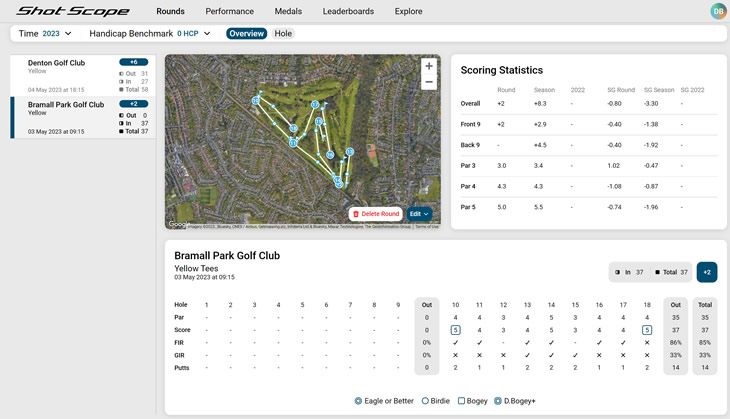
Task: Open the Time 2023 dropdown
Action: pos(45,34)
